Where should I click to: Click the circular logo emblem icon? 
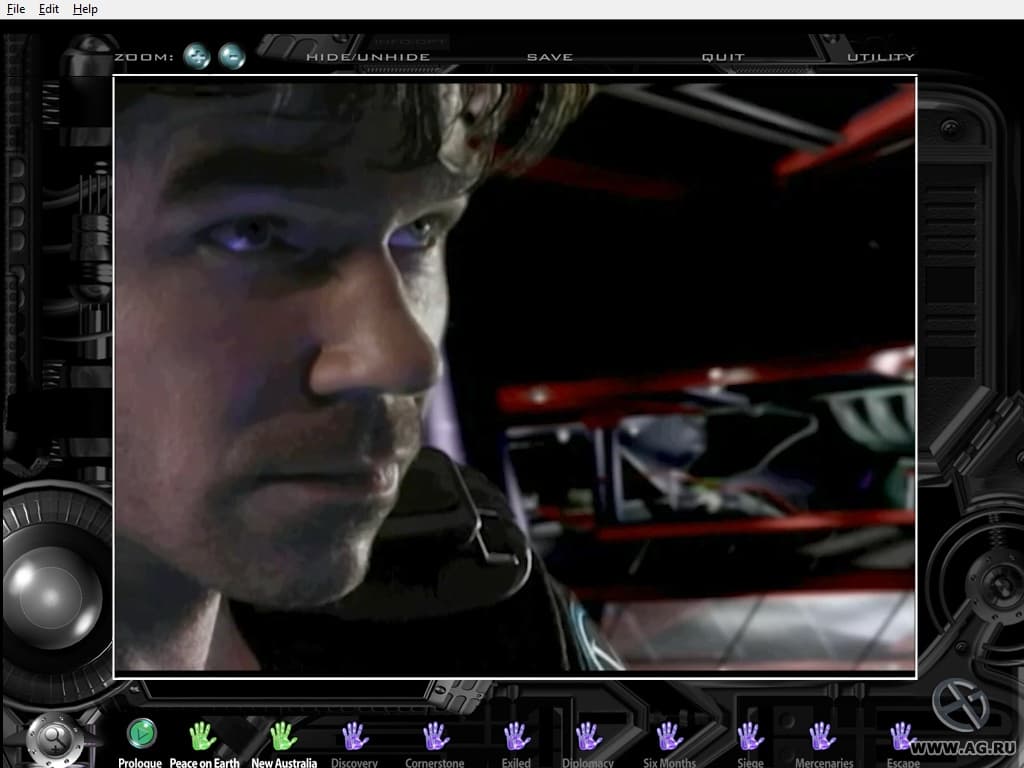pos(960,704)
